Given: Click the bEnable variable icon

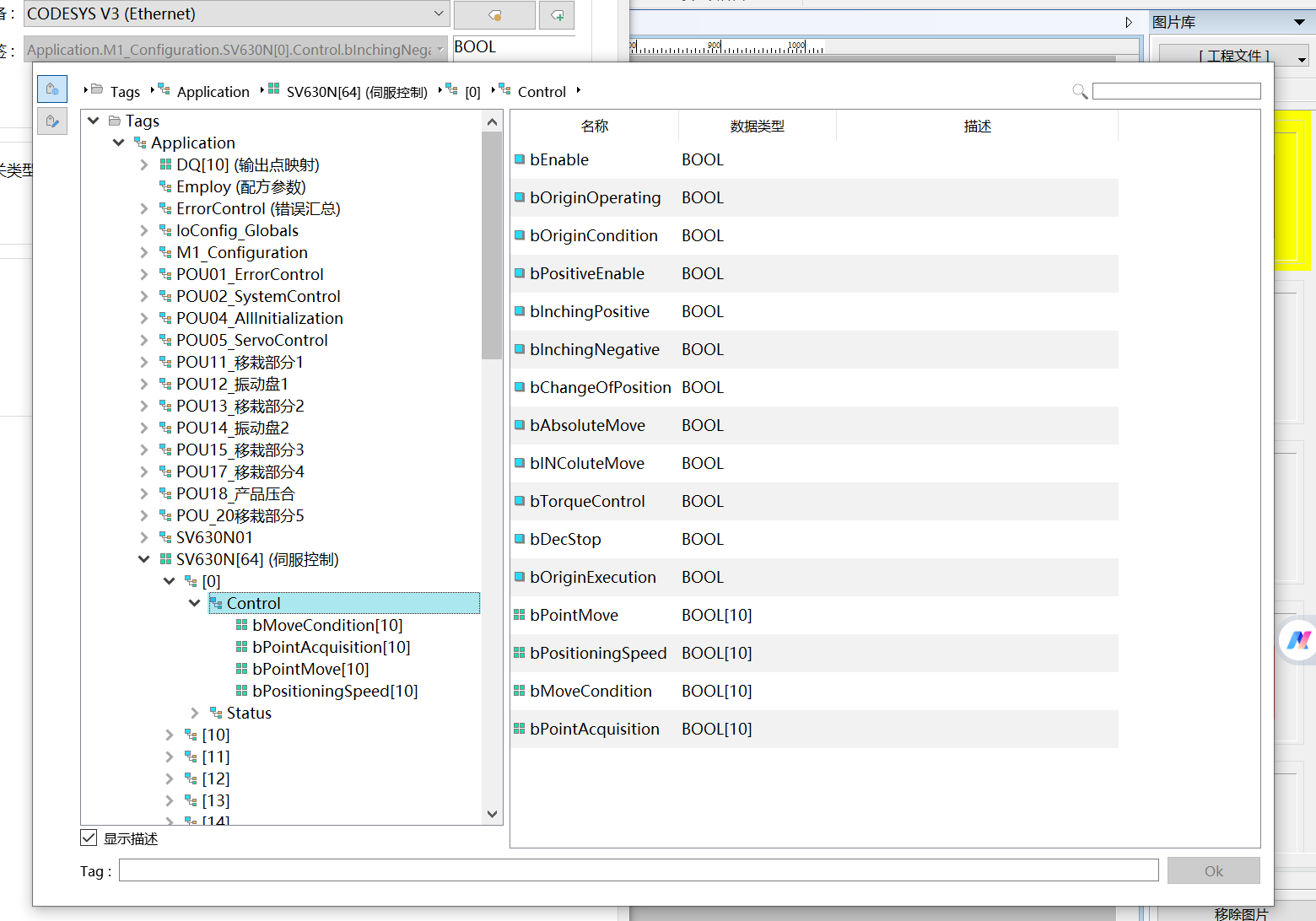Looking at the screenshot, I should click(520, 159).
